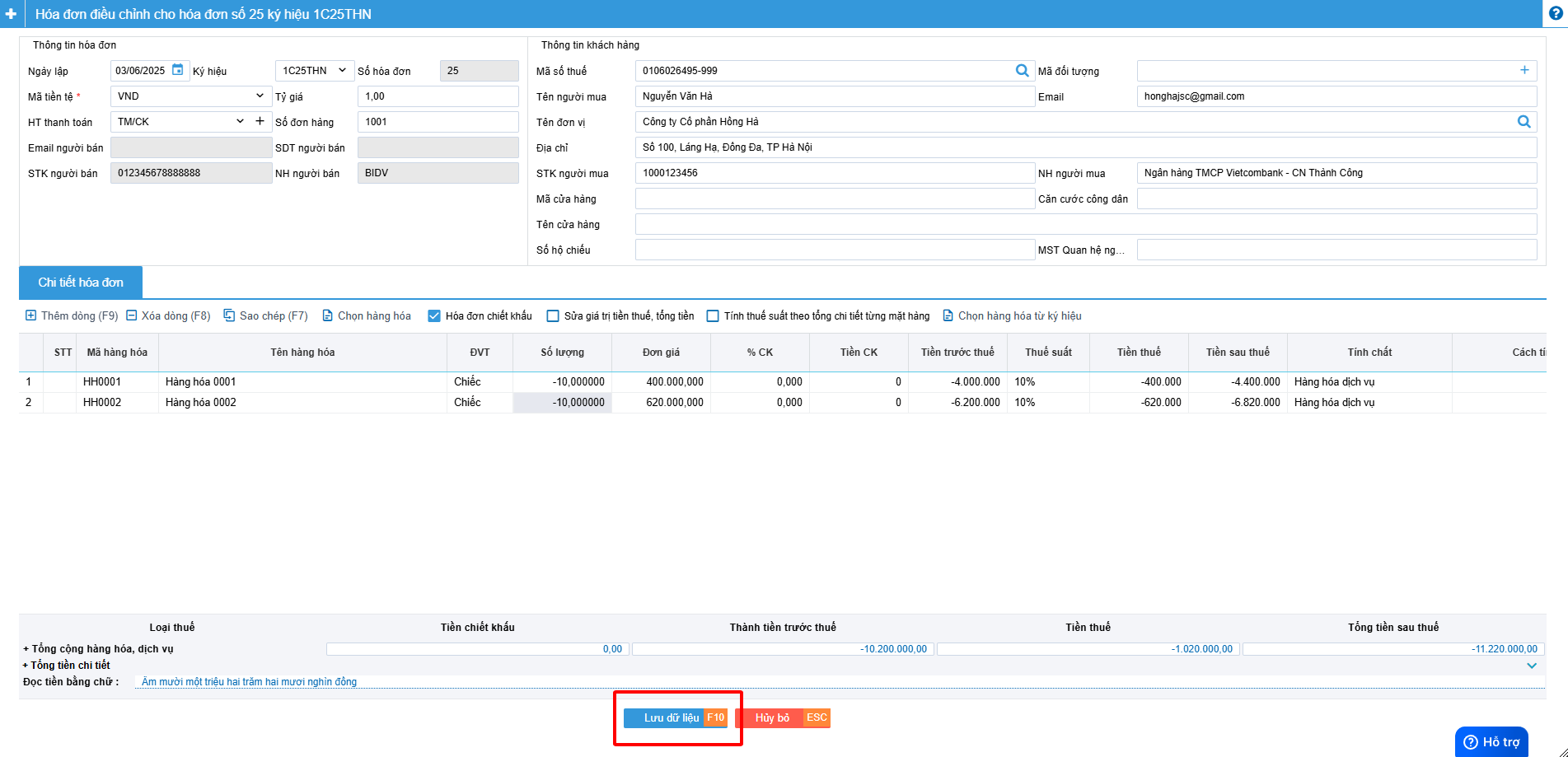Screen dimensions: 1568x757
Task: Enable Sửa giá trị tiền thuế, tổng tiền
Action: (553, 315)
